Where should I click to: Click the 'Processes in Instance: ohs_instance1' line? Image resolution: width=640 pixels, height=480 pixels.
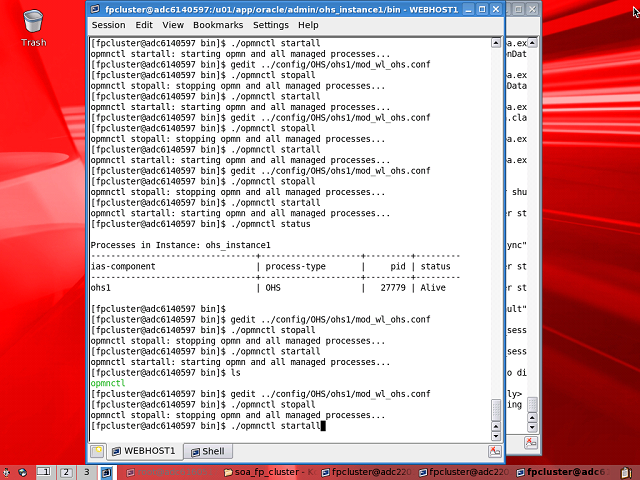(x=180, y=245)
